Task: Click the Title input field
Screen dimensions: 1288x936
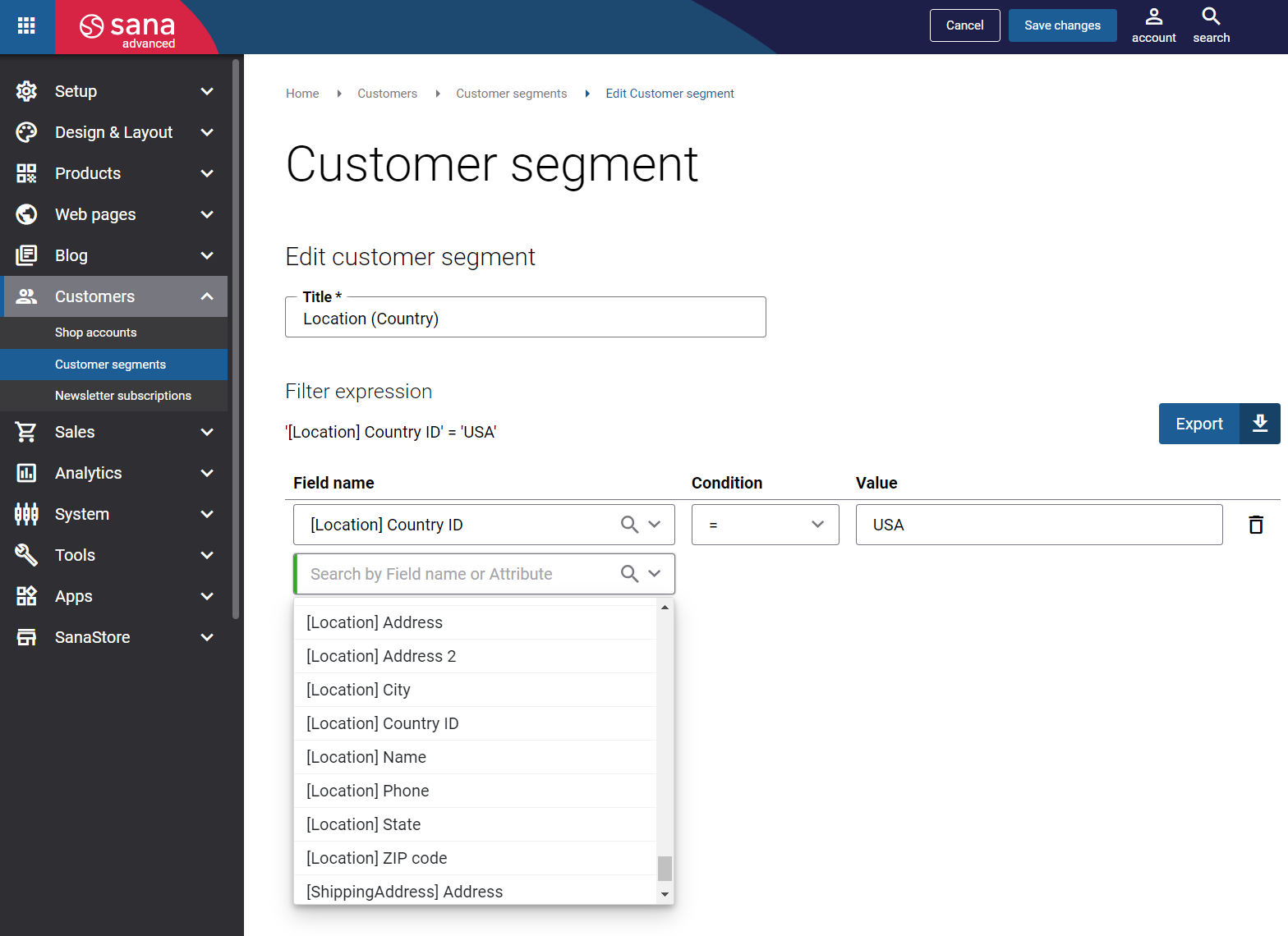Action: (x=526, y=318)
